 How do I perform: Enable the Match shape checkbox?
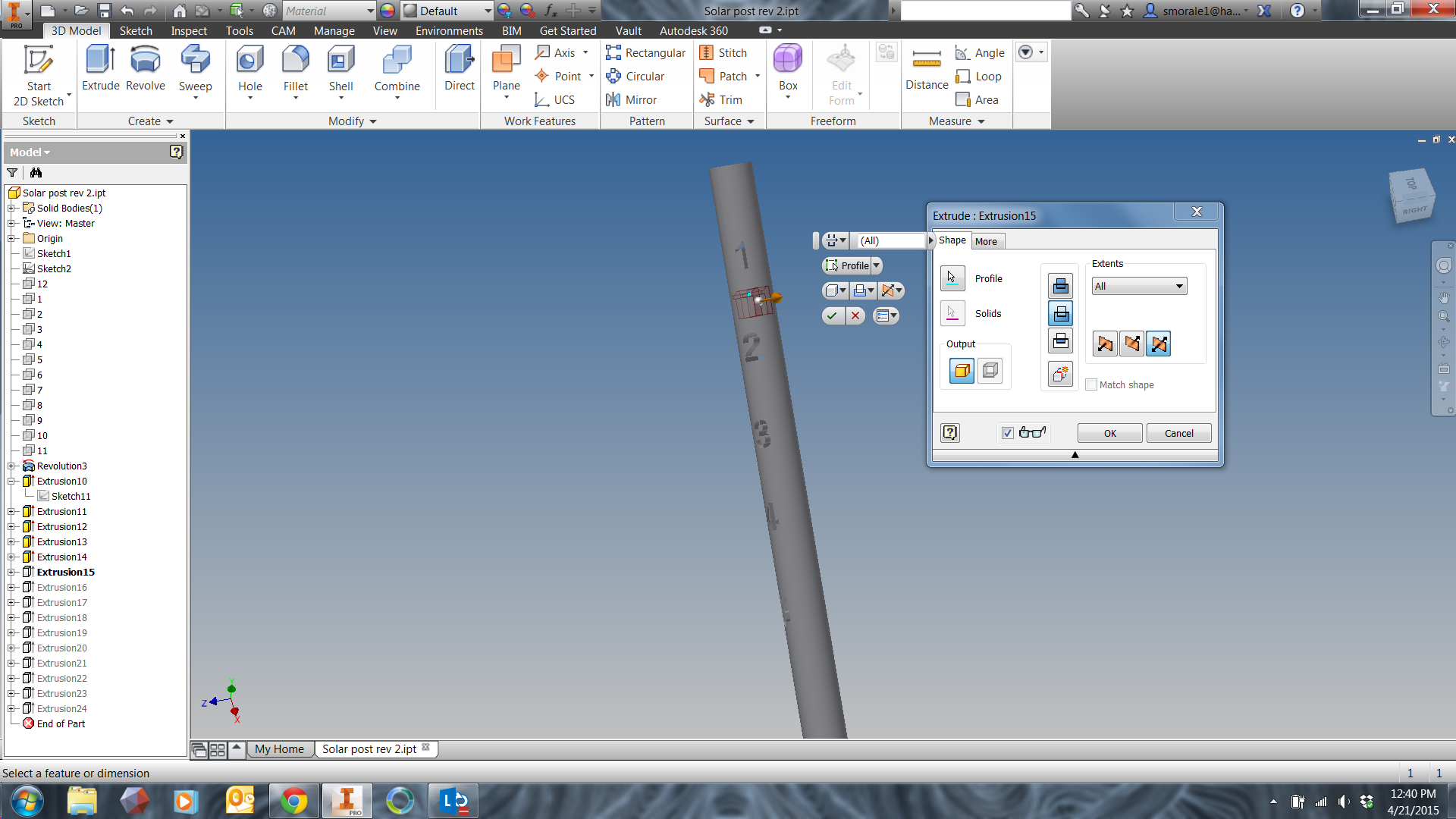1091,384
